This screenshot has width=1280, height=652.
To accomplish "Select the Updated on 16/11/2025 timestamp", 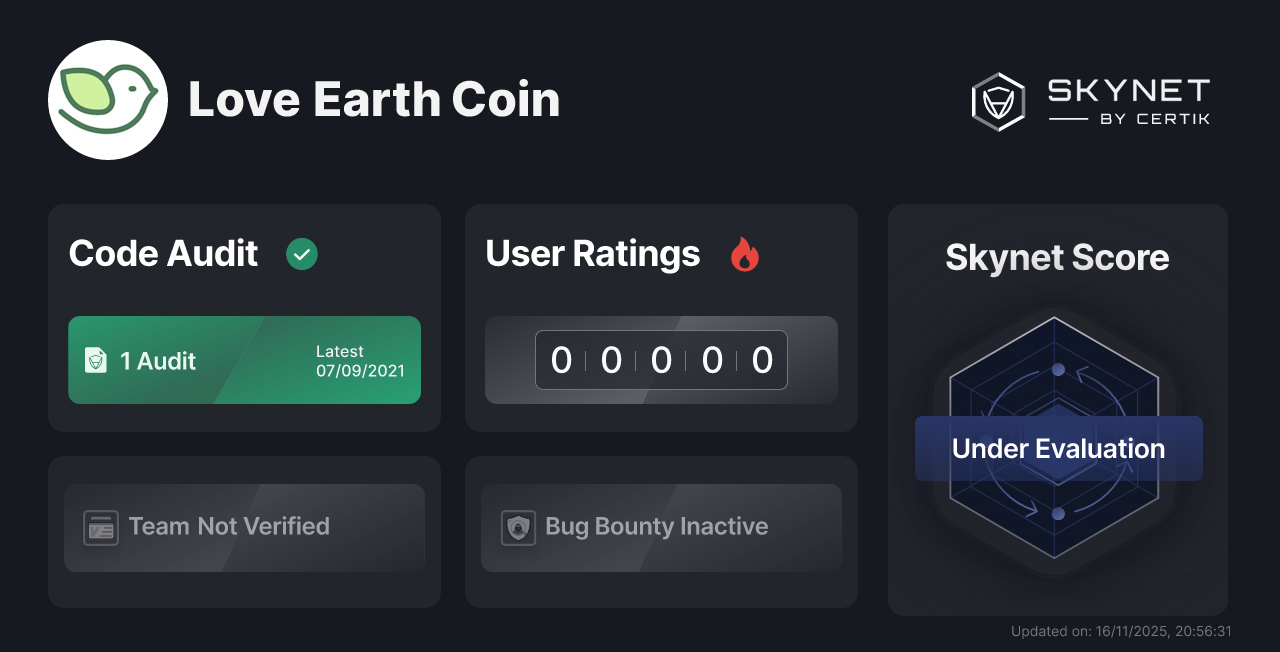I will (x=1122, y=631).
